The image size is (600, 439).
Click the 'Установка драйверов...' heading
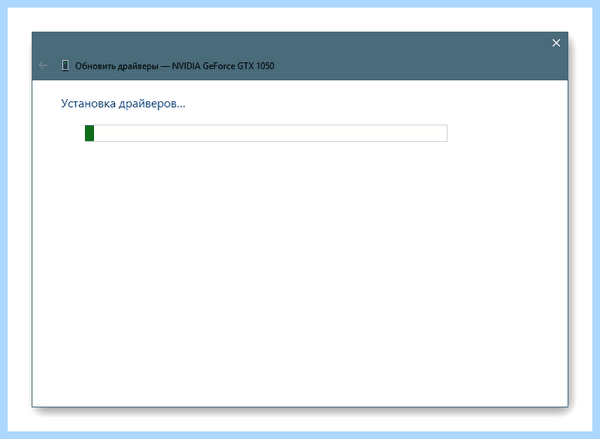click(123, 104)
